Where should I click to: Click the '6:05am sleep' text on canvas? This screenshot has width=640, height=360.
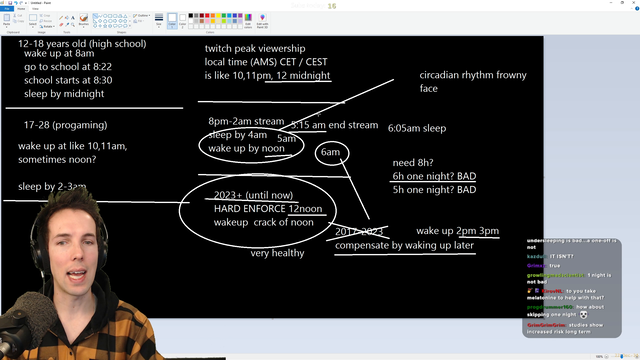[x=417, y=128]
